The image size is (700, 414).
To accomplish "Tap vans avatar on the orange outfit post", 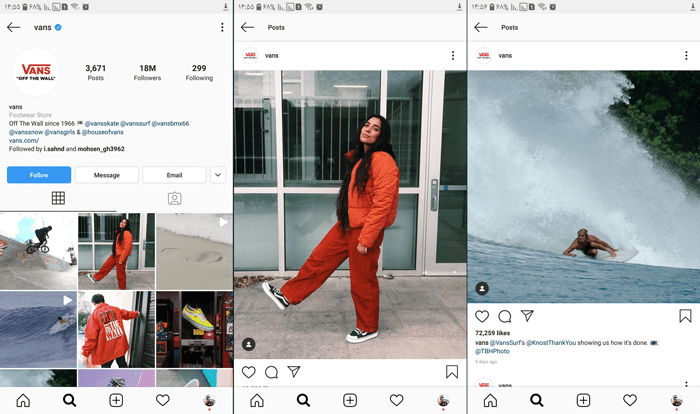I will 250,55.
